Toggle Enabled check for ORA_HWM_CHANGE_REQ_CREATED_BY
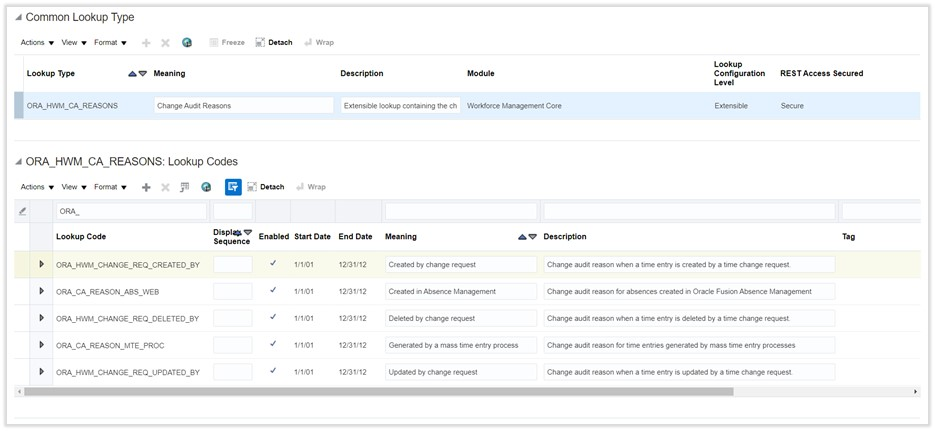The height and width of the screenshot is (431, 935). coord(273,264)
